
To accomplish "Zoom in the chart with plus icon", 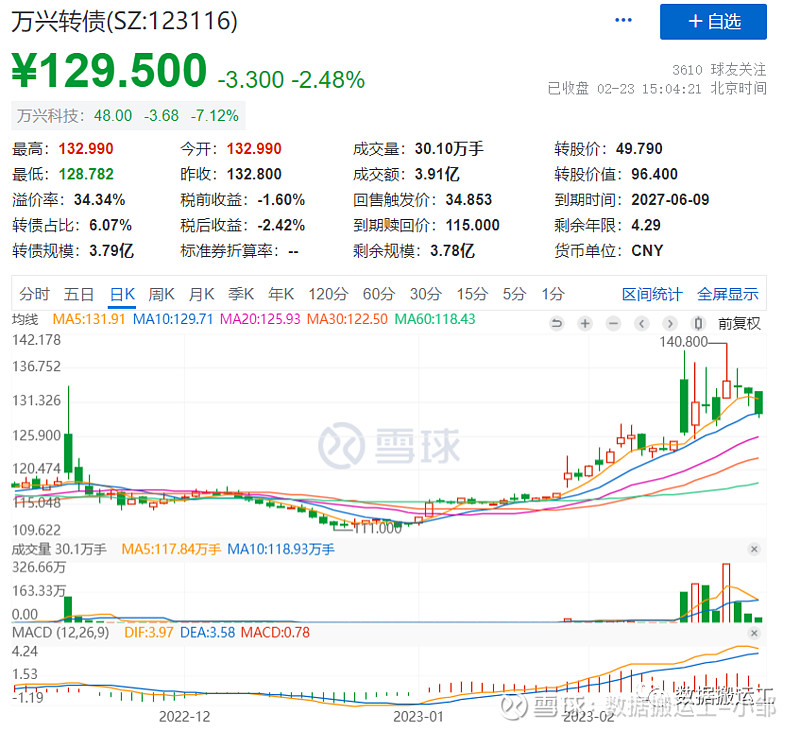I will tap(585, 323).
